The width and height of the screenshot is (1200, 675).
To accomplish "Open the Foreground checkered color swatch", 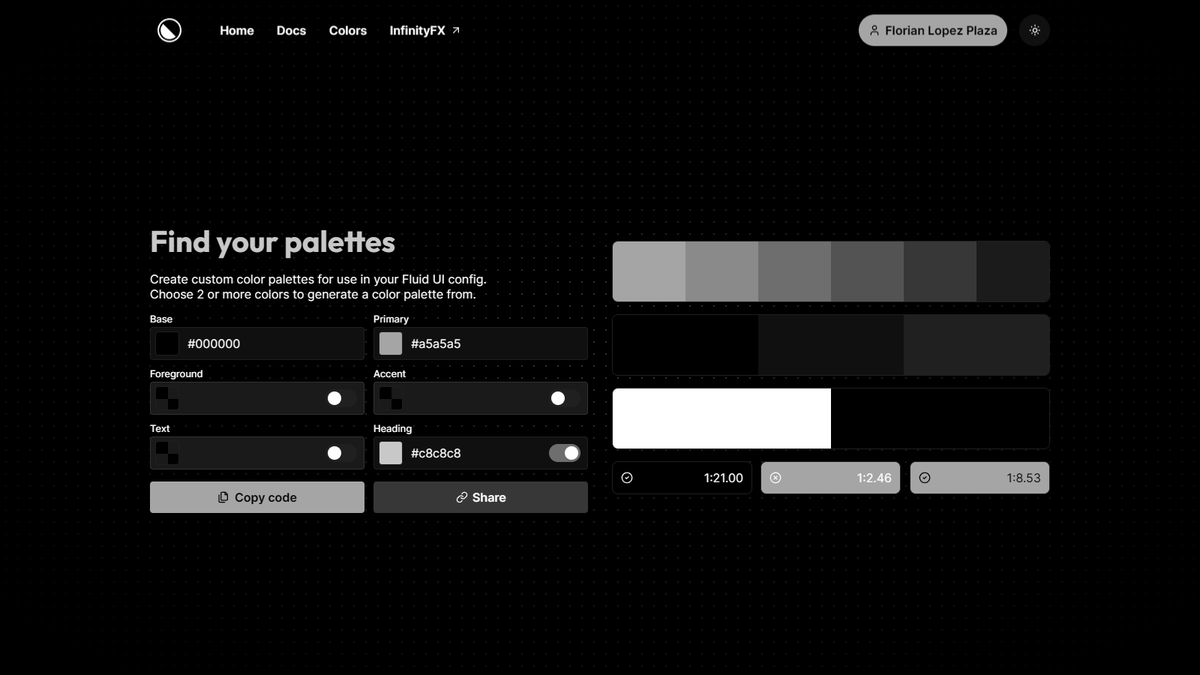I will pyautogui.click(x=167, y=398).
